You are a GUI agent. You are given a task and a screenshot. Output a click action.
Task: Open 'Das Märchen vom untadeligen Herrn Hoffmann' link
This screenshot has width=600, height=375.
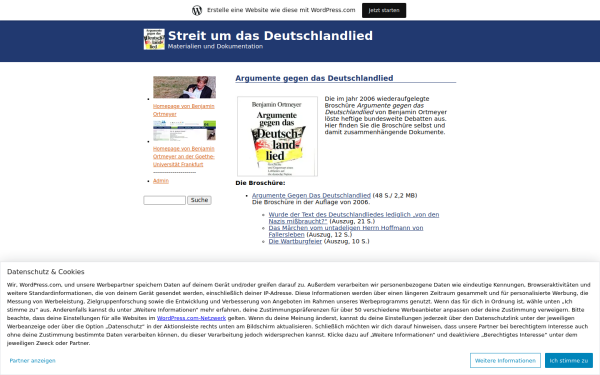[346, 231]
